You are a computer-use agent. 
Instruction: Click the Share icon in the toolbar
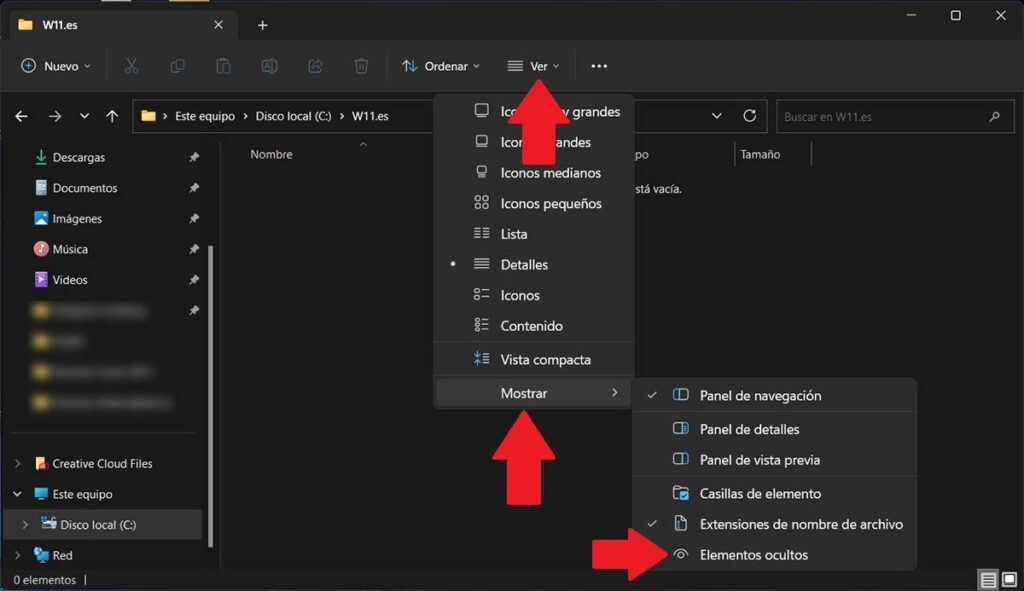coord(315,65)
